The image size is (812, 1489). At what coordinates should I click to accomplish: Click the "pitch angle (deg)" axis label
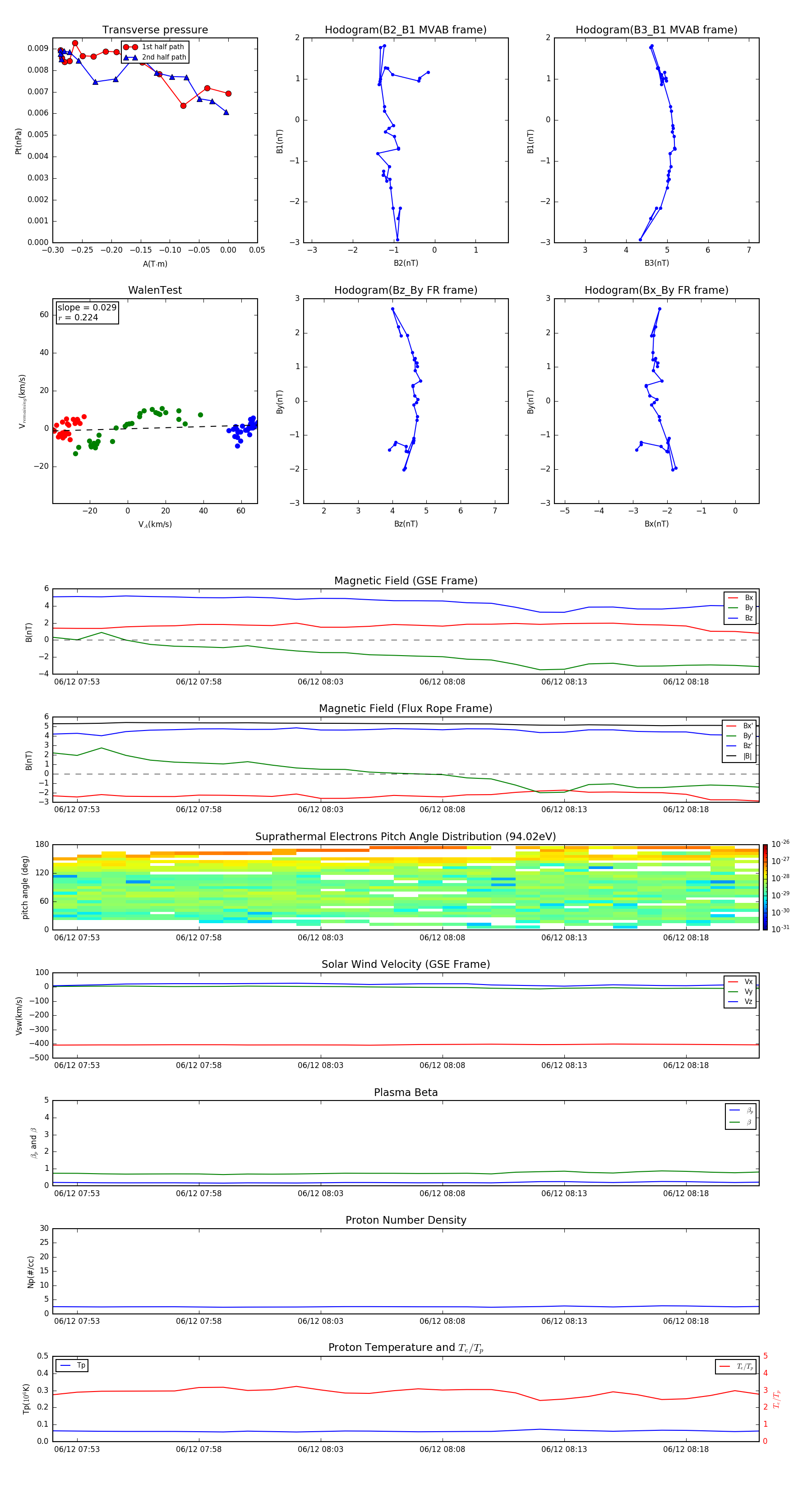pos(25,887)
